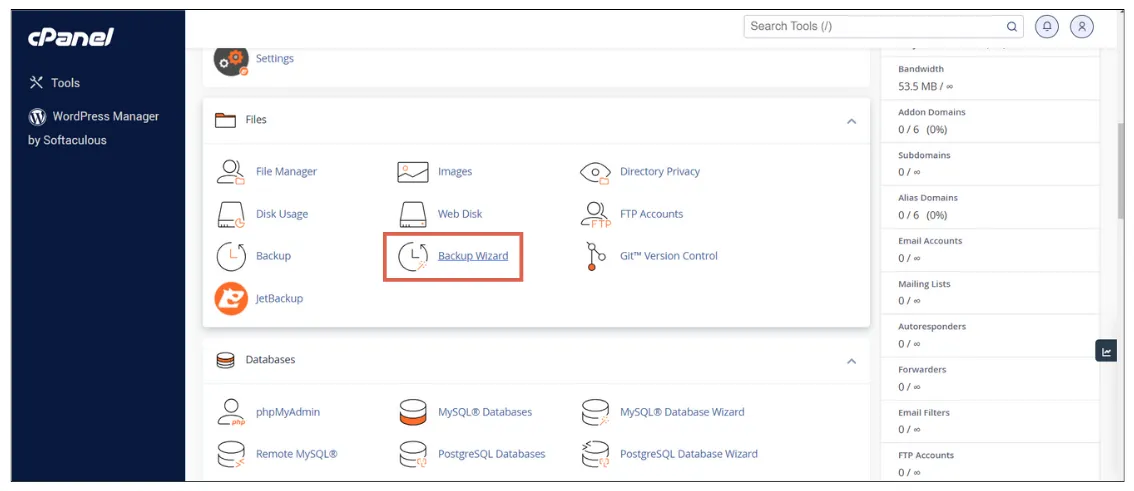Open WordPress Manager by Softaculous

click(x=93, y=128)
